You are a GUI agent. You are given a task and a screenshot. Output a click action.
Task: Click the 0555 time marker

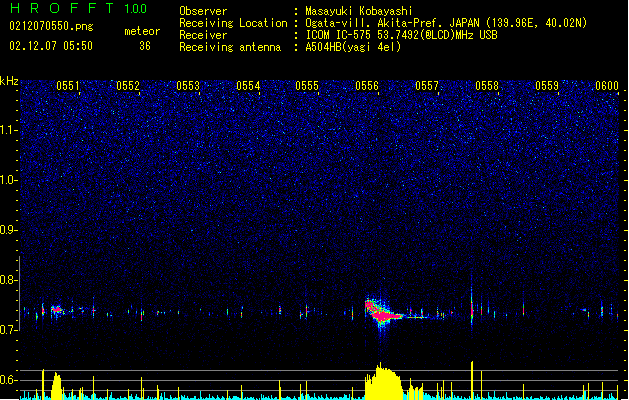point(307,86)
